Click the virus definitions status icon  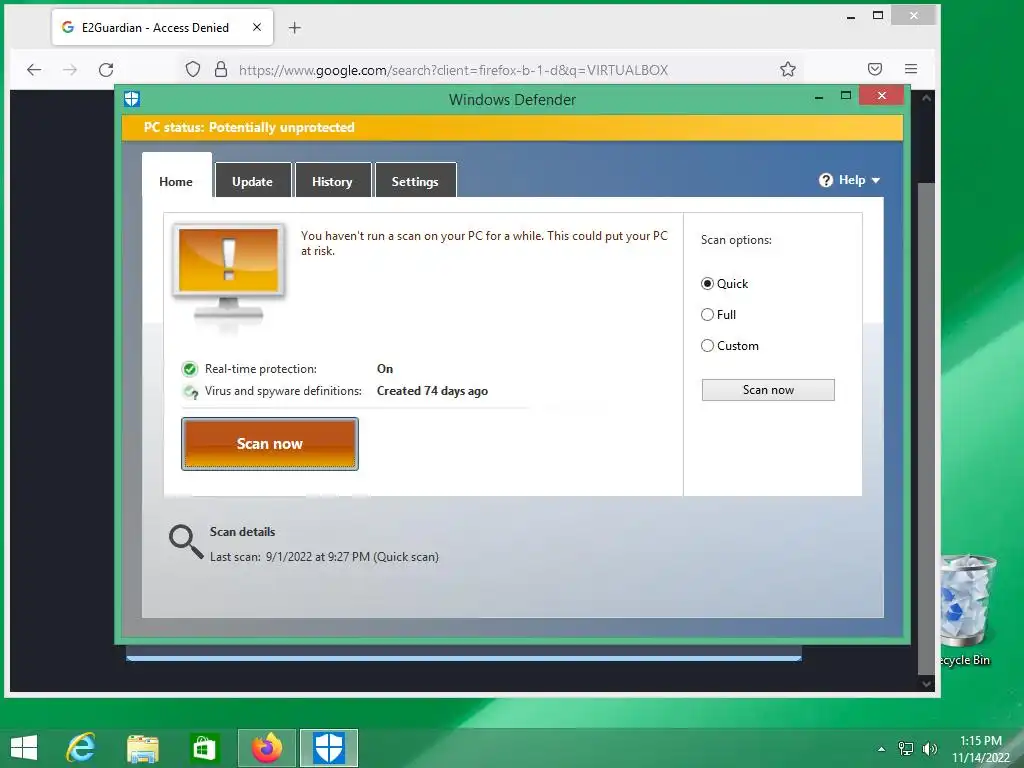tap(190, 392)
